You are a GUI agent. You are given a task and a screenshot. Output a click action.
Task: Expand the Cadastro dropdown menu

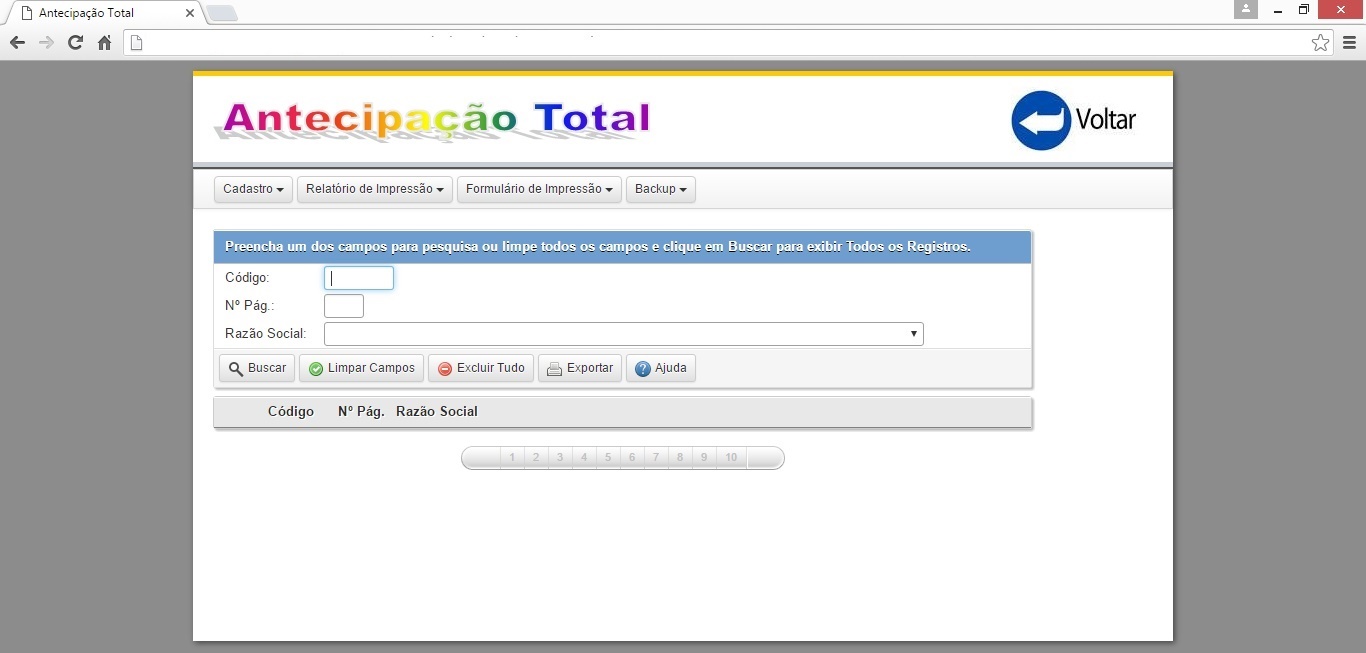[x=254, y=189]
